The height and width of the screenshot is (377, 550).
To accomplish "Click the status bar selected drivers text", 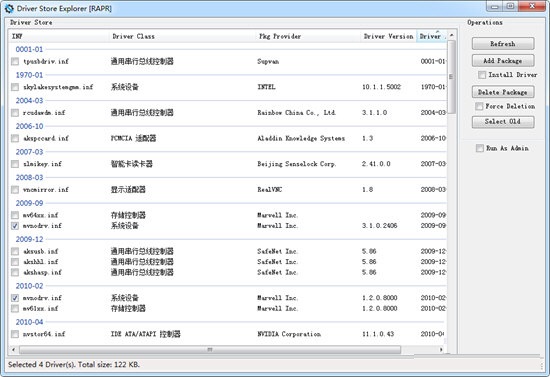I will click(x=74, y=365).
